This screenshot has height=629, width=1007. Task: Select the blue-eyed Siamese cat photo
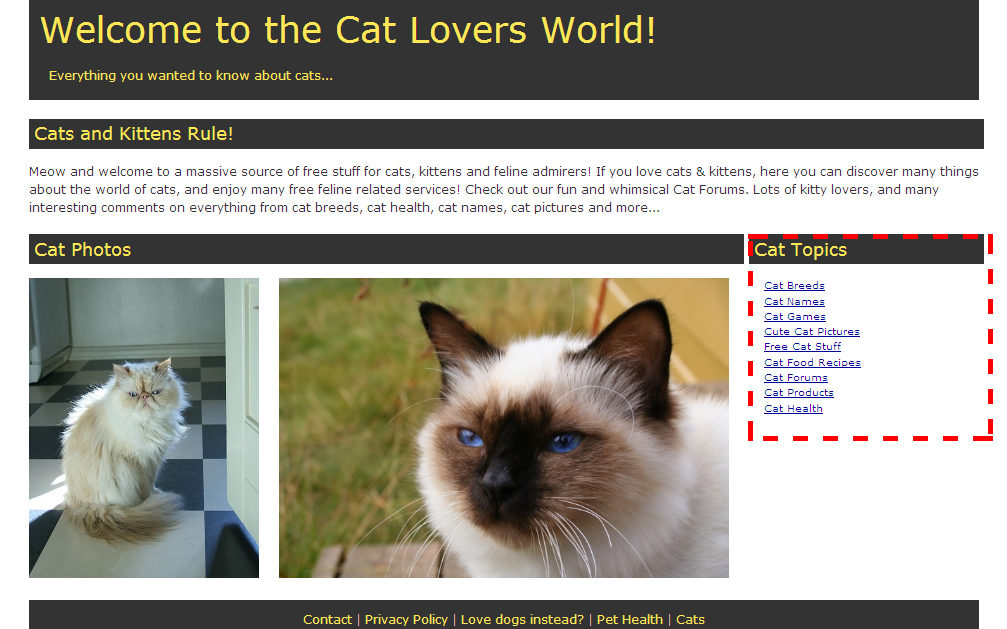(504, 428)
